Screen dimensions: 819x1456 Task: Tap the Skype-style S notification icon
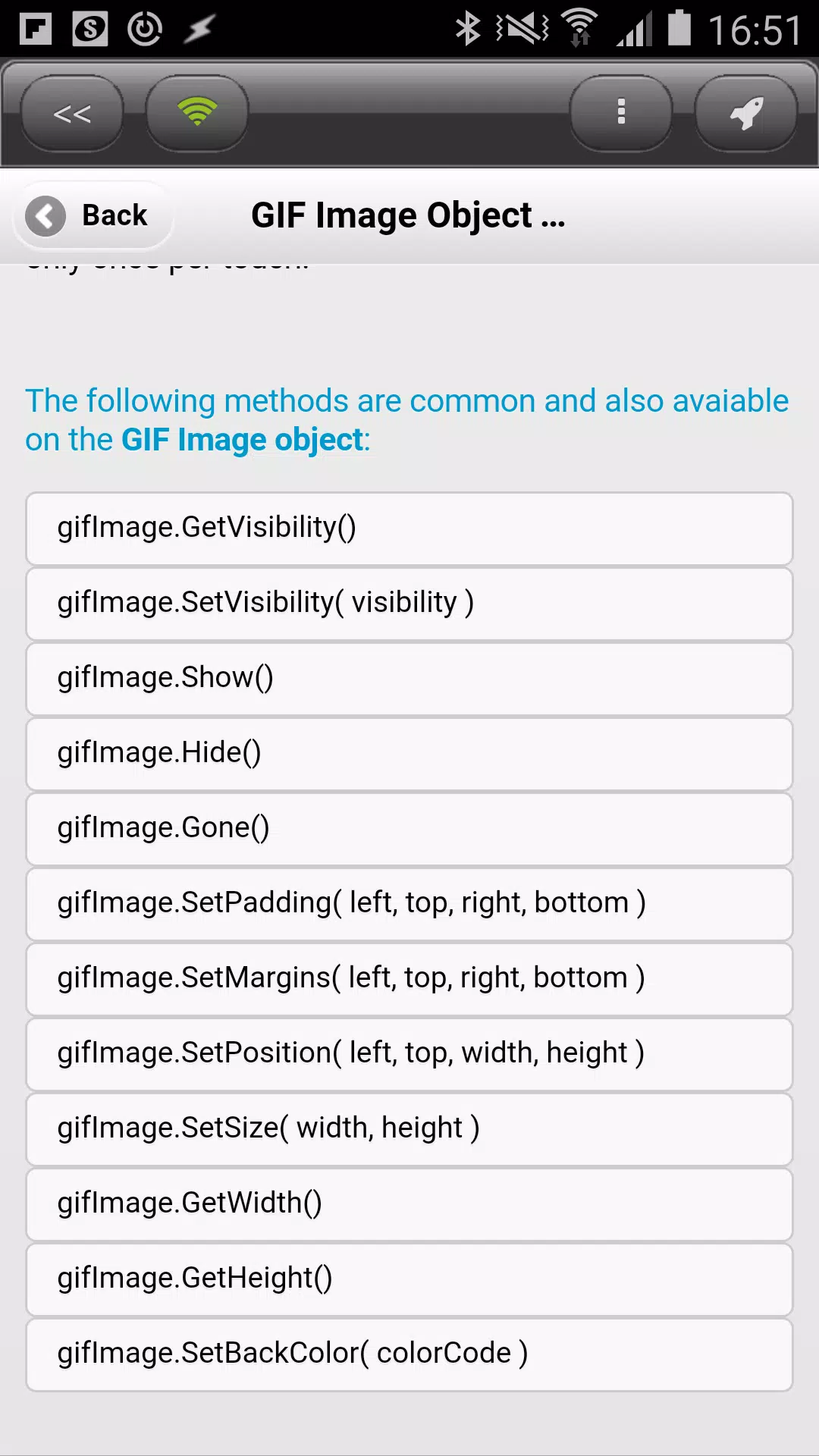point(90,30)
